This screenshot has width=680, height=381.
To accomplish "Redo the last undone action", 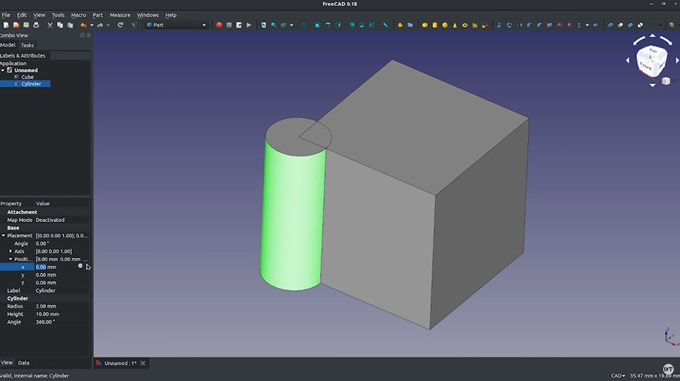I will [100, 25].
